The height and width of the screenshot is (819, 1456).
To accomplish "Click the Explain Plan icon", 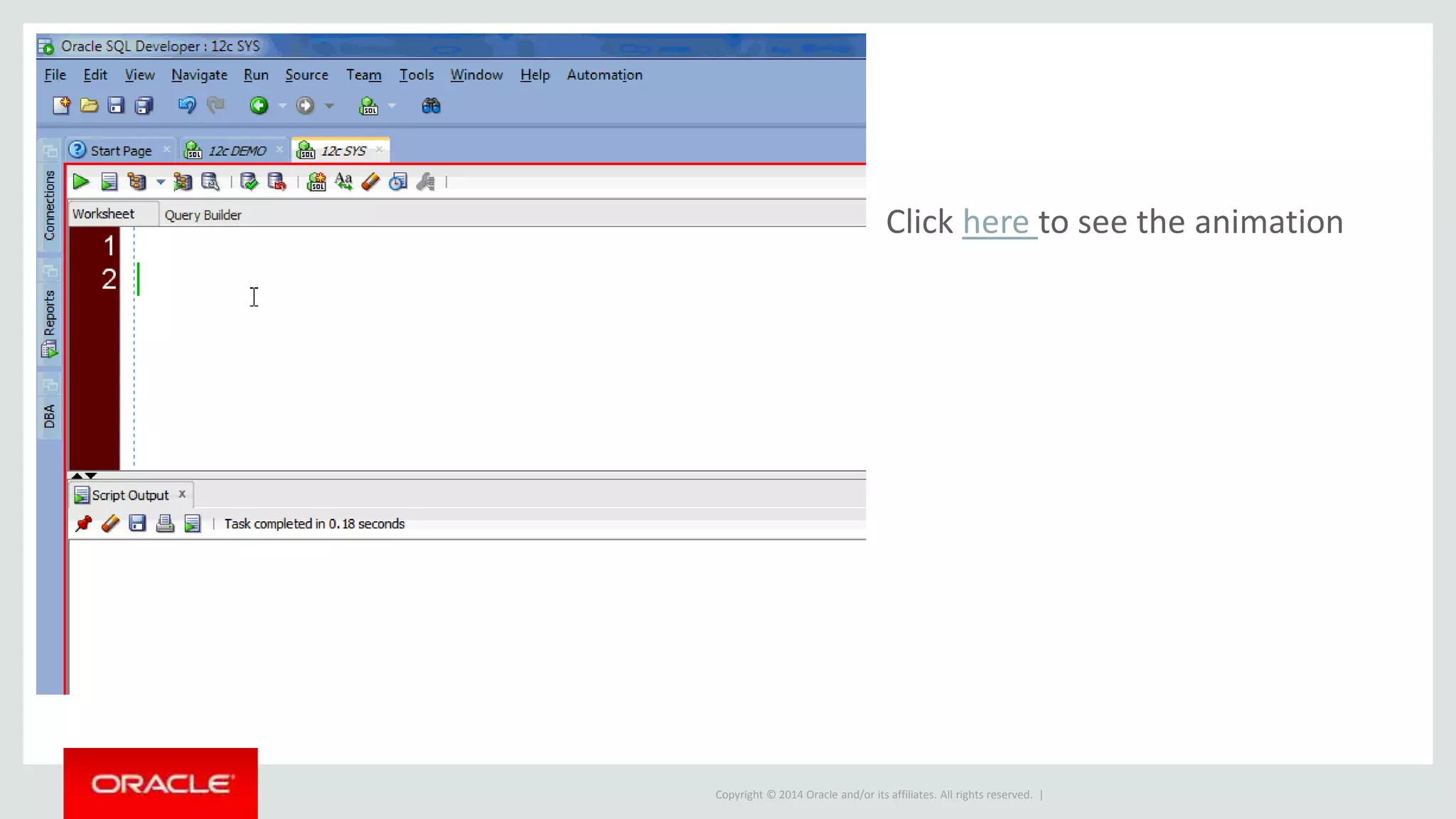I will click(136, 182).
